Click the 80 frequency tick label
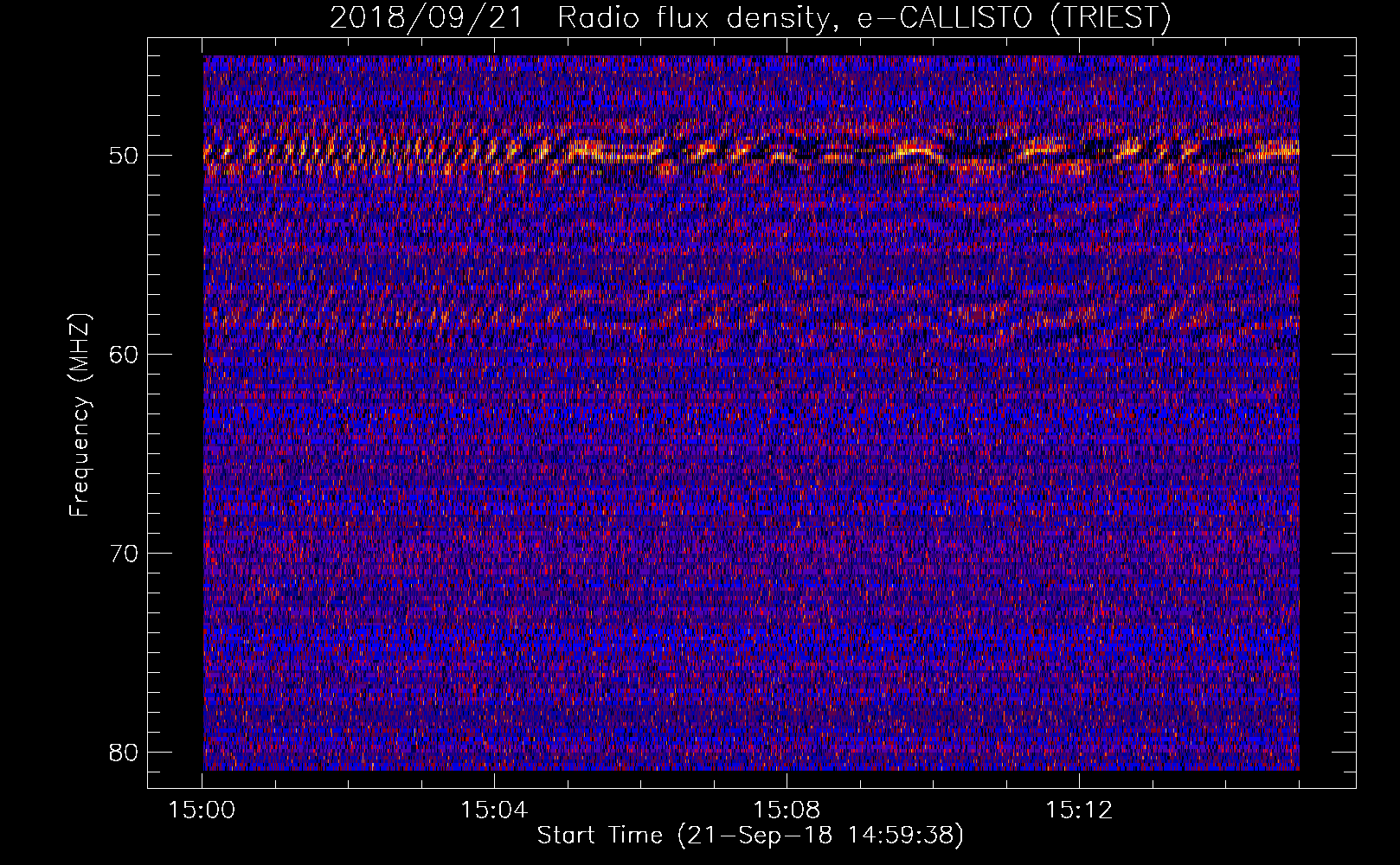 coord(125,751)
